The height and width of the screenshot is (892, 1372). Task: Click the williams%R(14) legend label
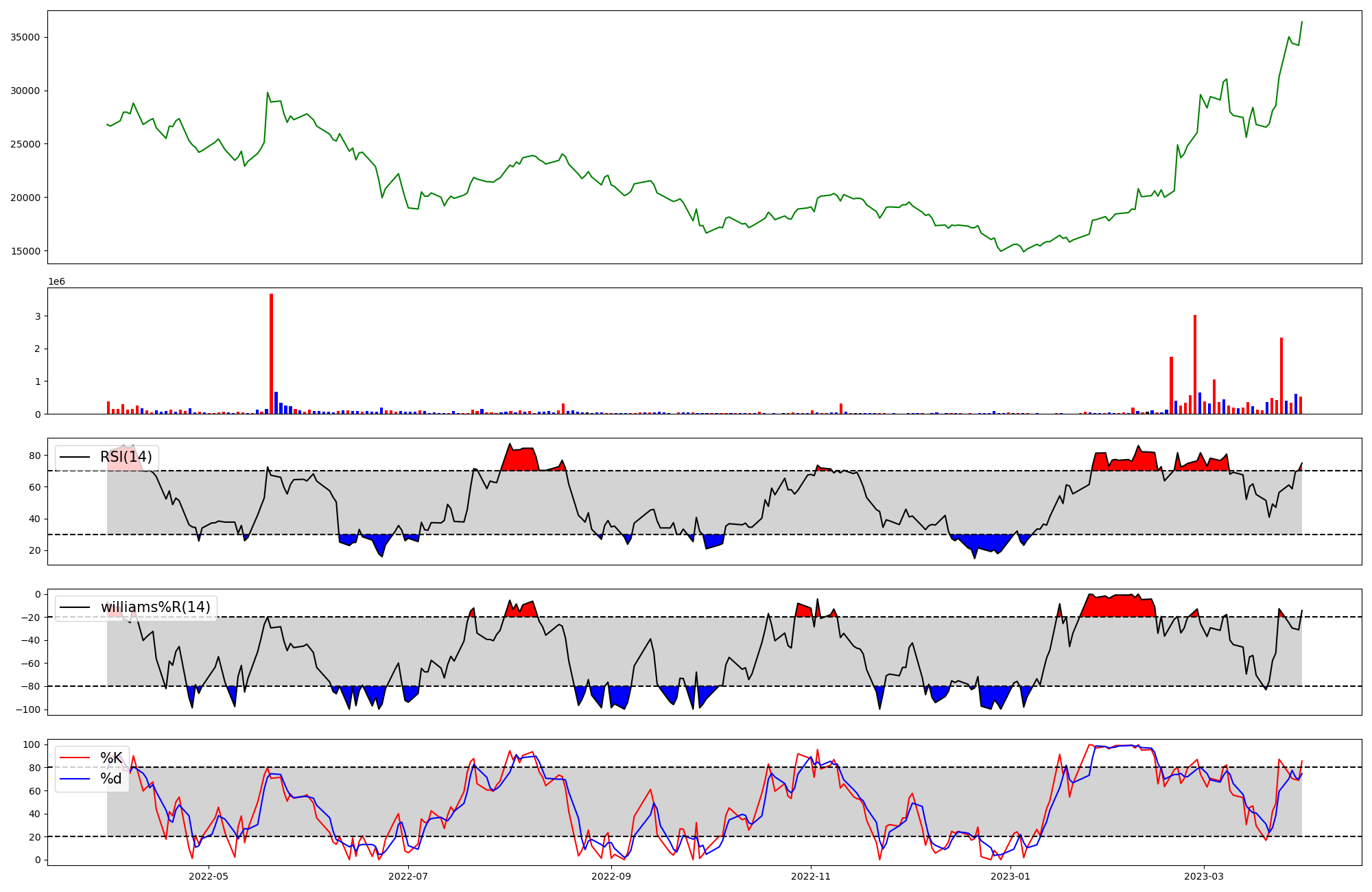click(155, 607)
